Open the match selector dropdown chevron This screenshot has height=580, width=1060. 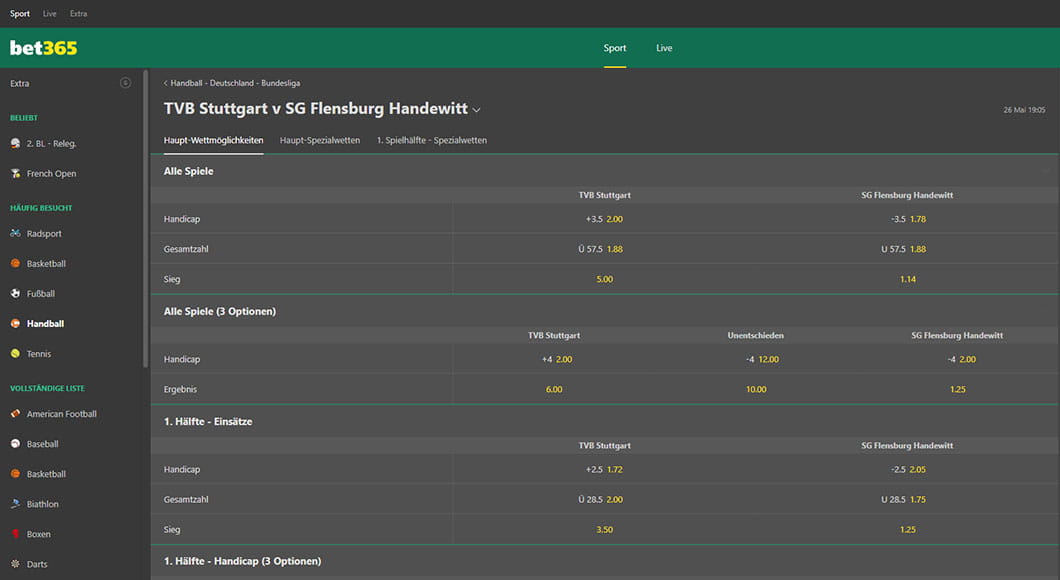click(477, 110)
